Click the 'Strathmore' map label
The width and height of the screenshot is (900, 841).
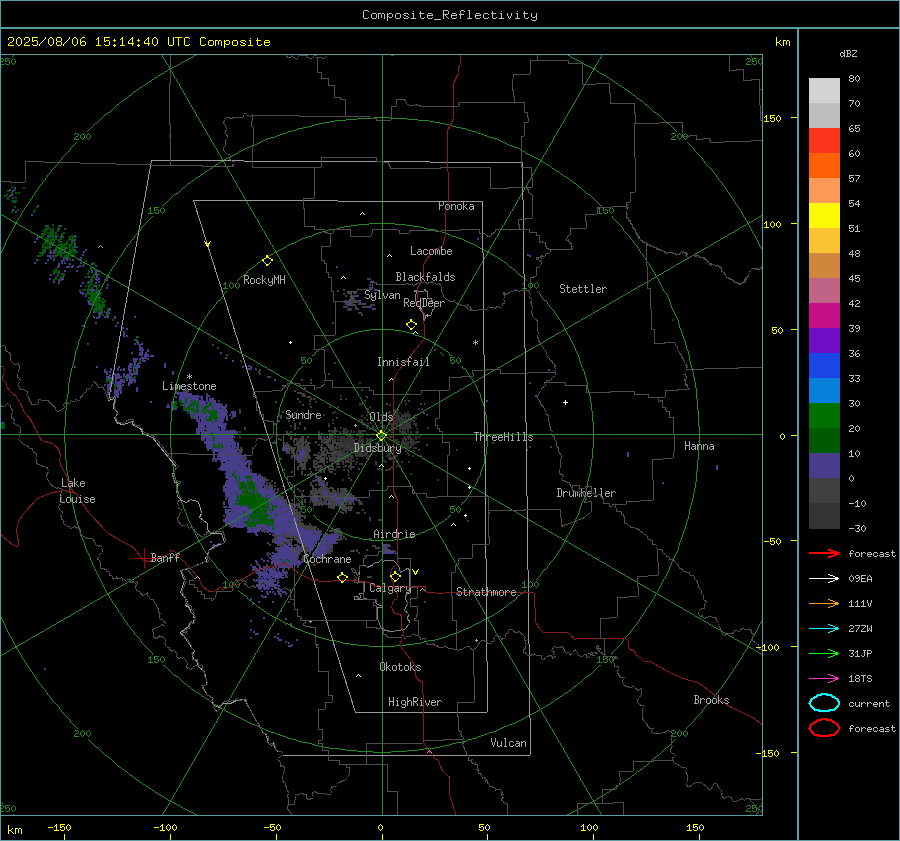486,592
